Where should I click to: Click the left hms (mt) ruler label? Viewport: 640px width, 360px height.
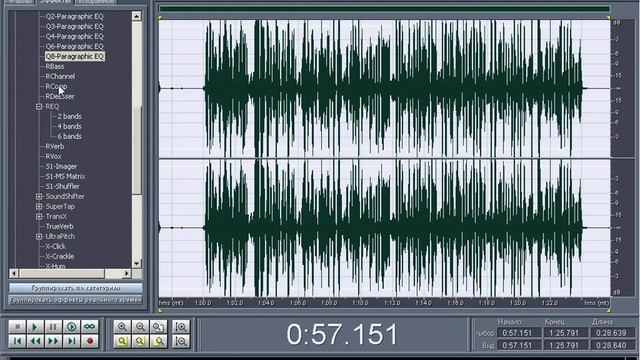click(x=171, y=303)
